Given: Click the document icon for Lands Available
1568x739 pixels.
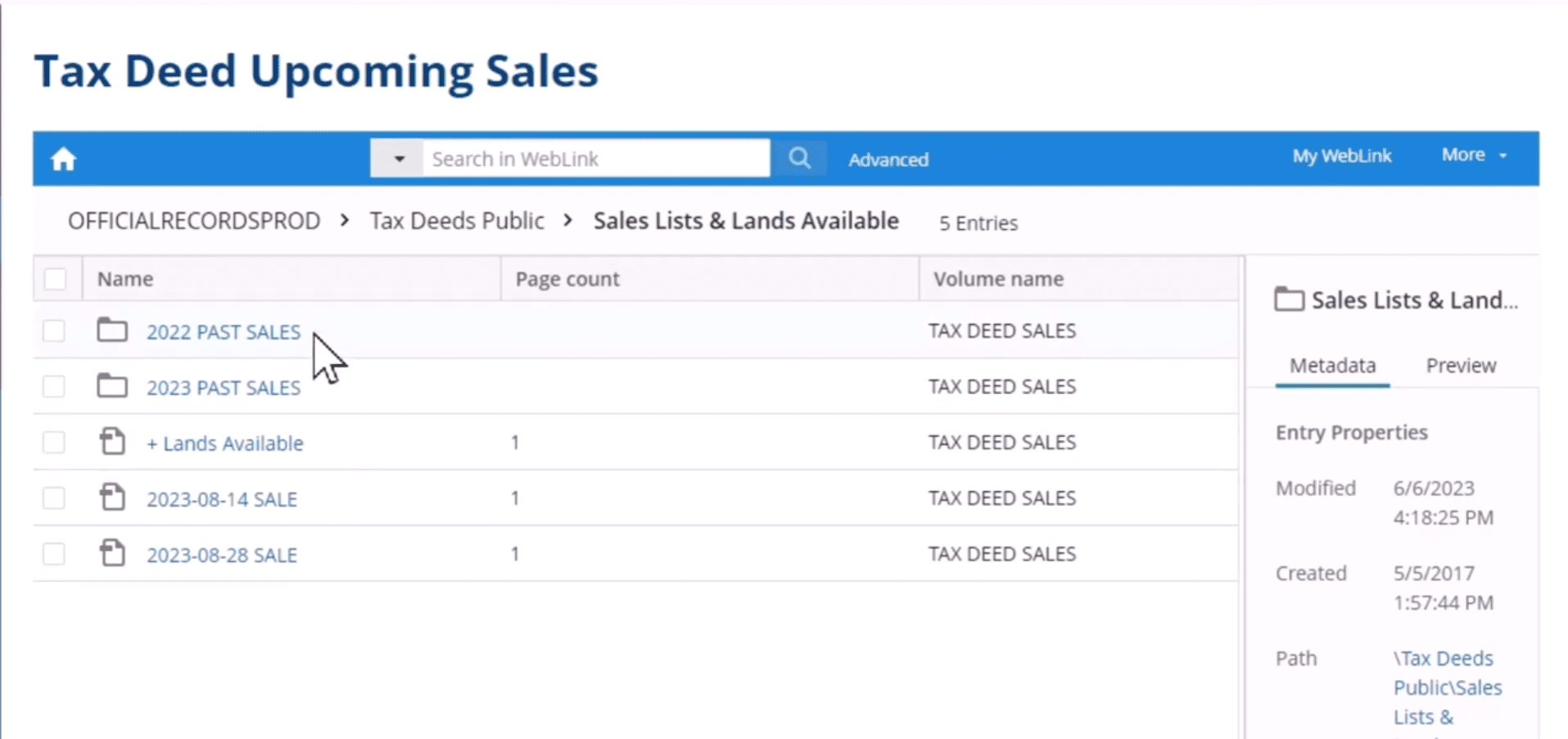Looking at the screenshot, I should point(112,441).
